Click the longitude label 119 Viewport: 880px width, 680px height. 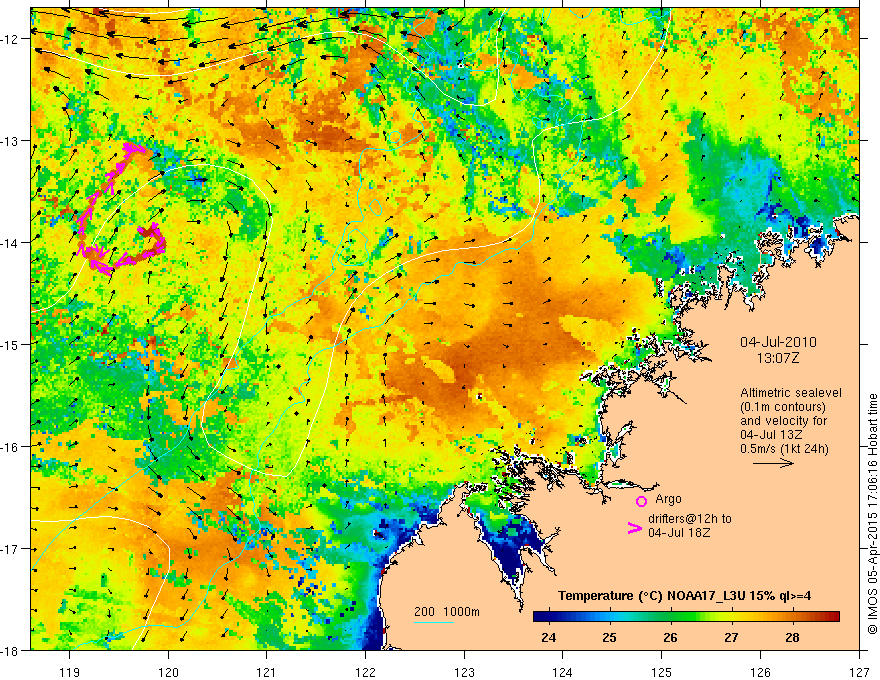70,672
